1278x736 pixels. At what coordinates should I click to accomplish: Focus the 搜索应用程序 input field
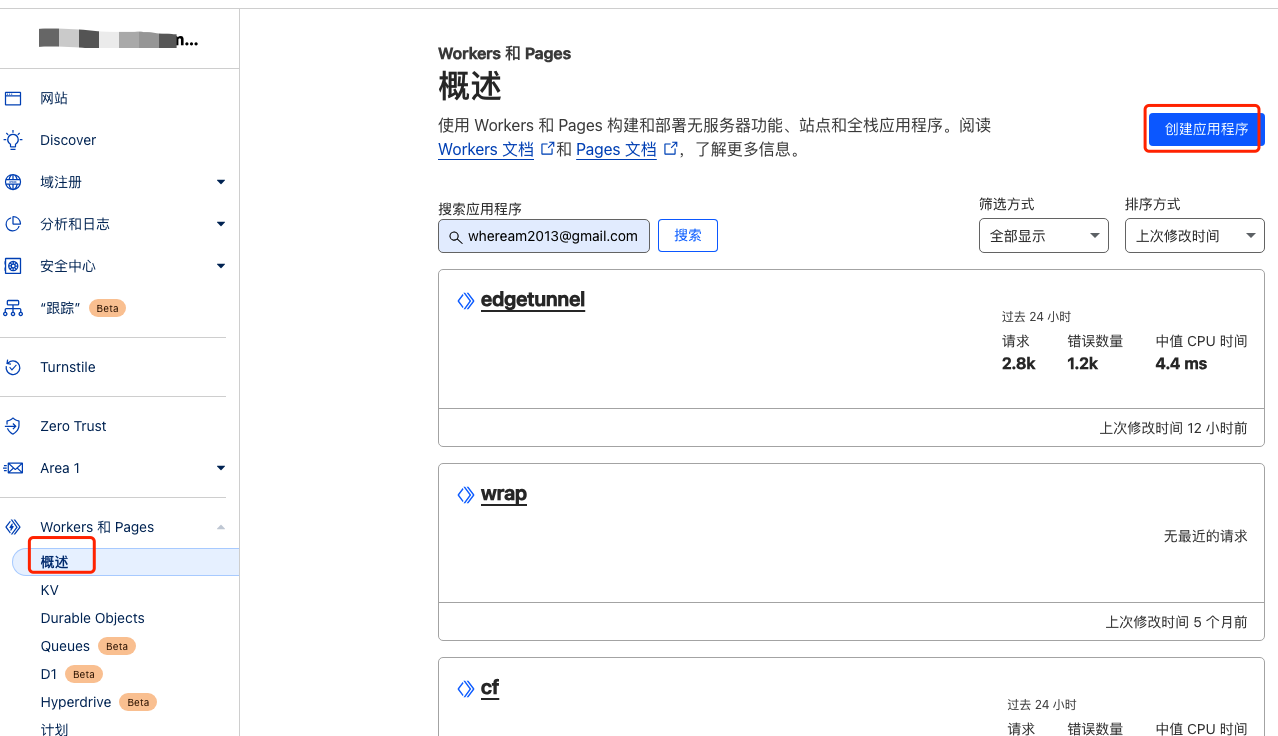tap(544, 236)
